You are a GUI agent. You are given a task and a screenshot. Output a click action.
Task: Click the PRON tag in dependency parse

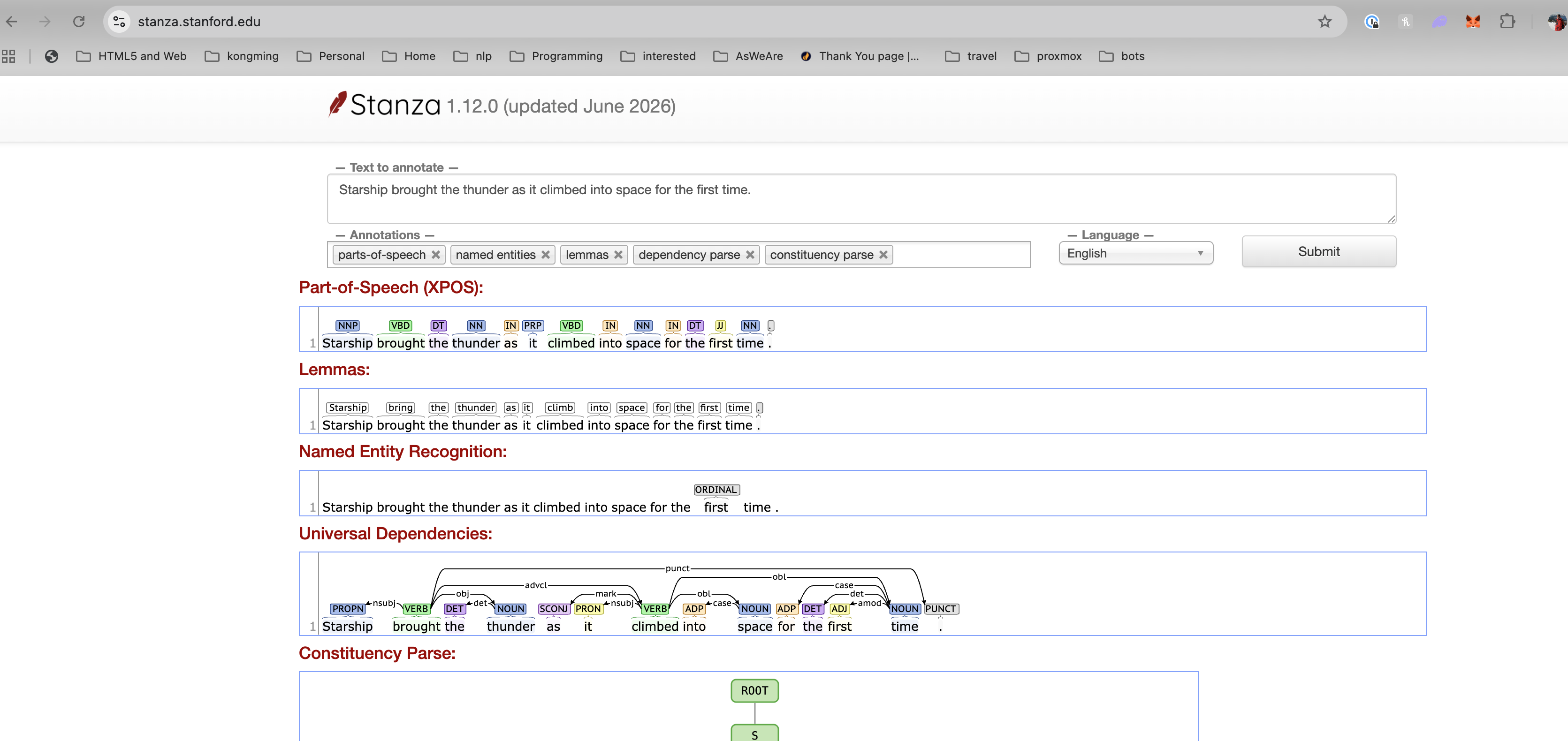(x=588, y=608)
